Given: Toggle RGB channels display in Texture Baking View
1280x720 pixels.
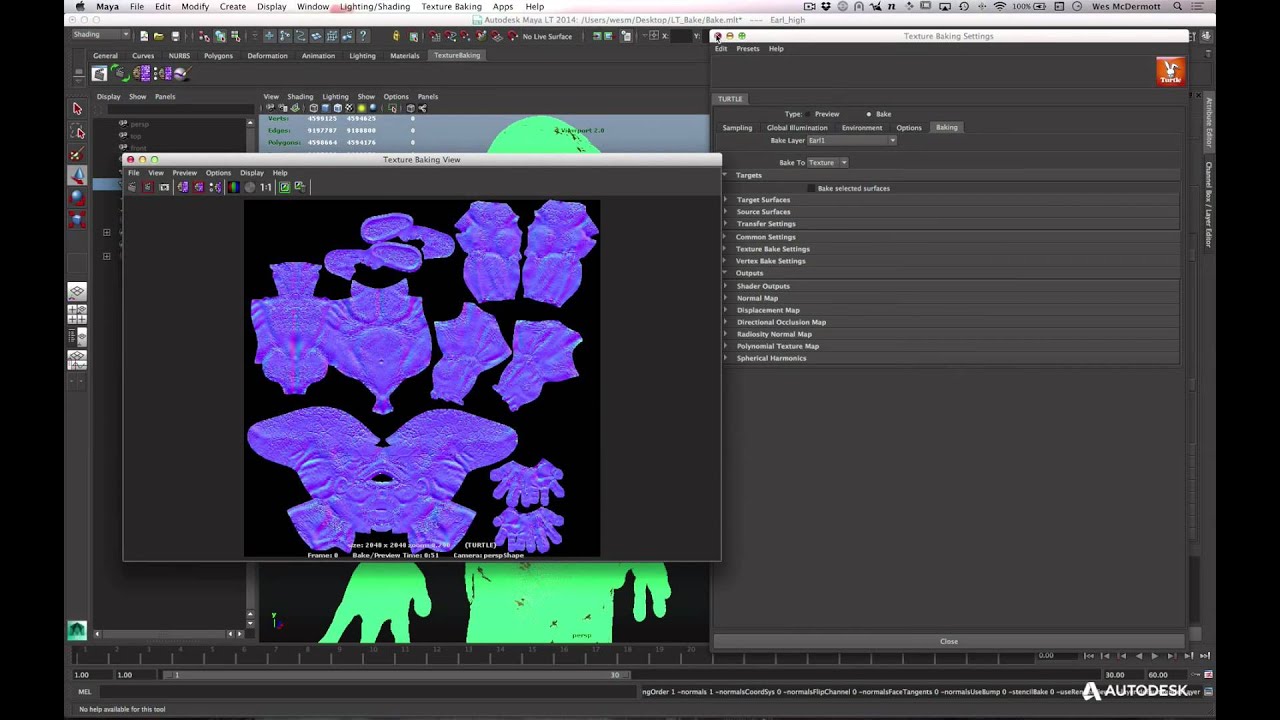Looking at the screenshot, I should point(233,187).
